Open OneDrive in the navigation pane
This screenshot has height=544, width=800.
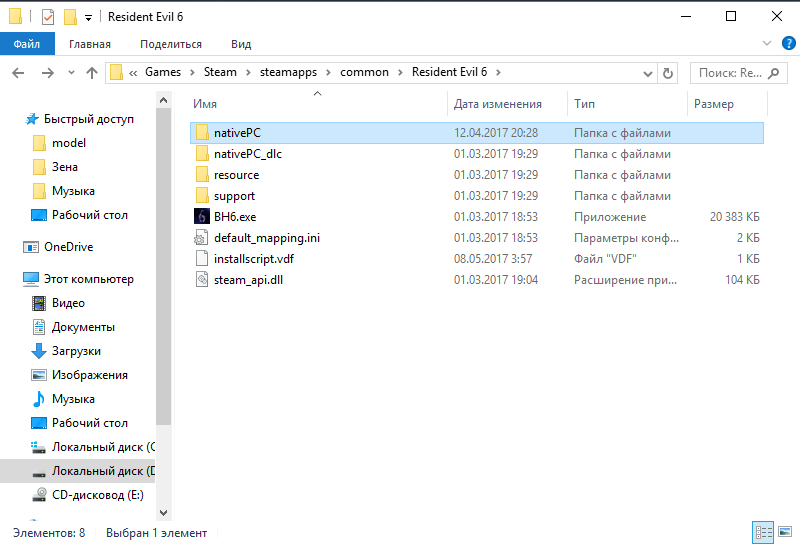point(59,247)
